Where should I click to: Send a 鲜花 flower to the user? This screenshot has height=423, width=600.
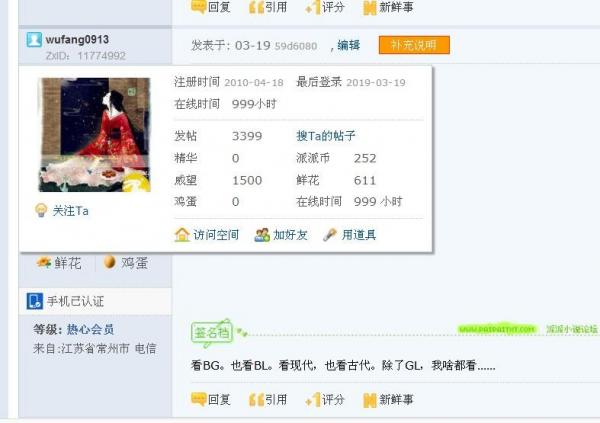pyautogui.click(x=59, y=263)
